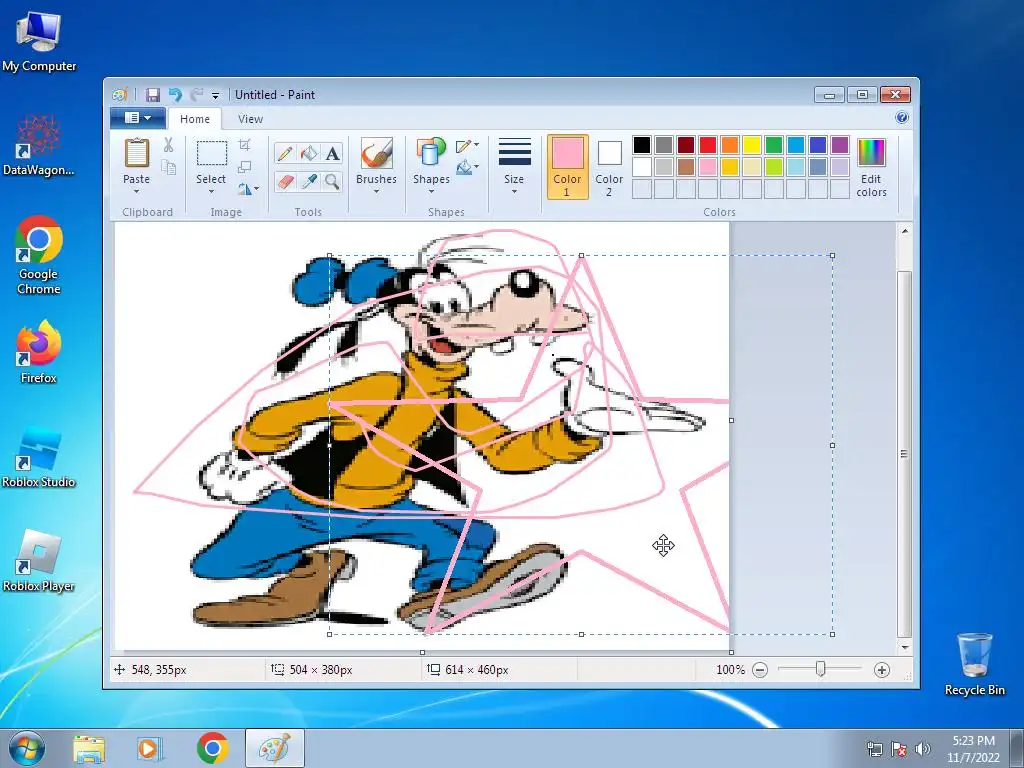Image resolution: width=1024 pixels, height=768 pixels.
Task: Click the Redo arrow in quick access toolbar
Action: click(x=197, y=95)
